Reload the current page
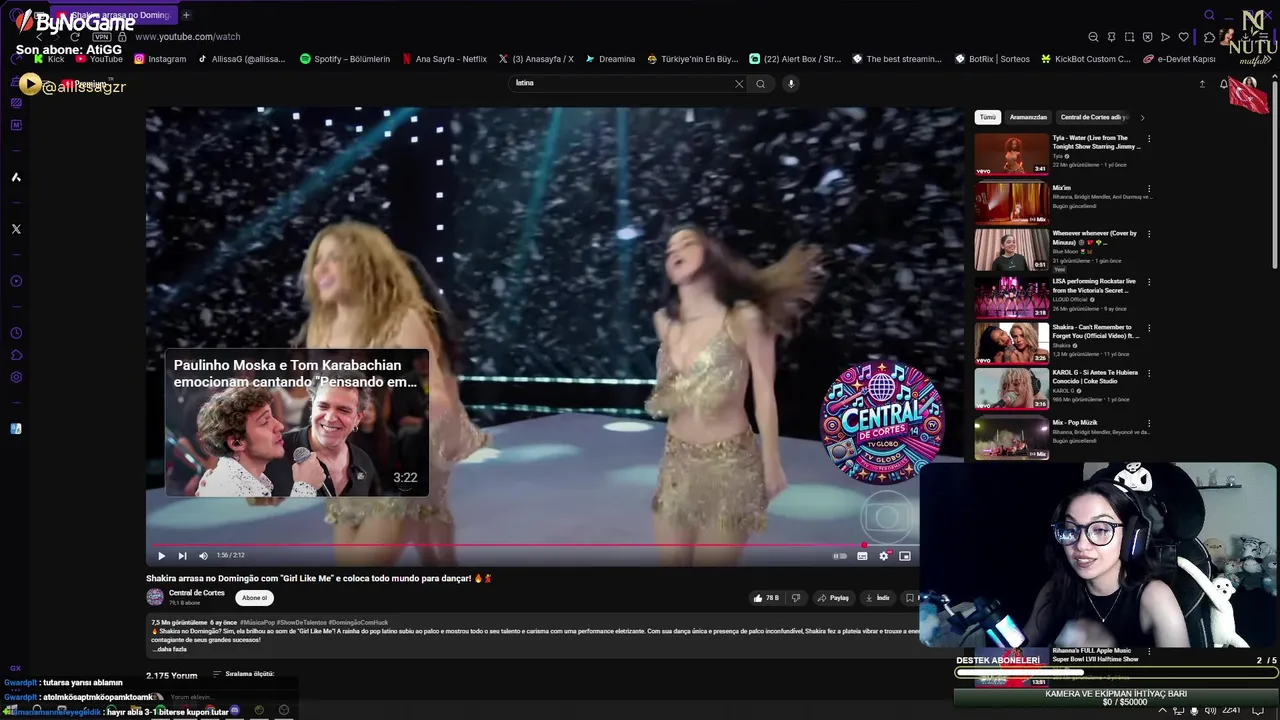Viewport: 1280px width, 720px height. click(75, 37)
